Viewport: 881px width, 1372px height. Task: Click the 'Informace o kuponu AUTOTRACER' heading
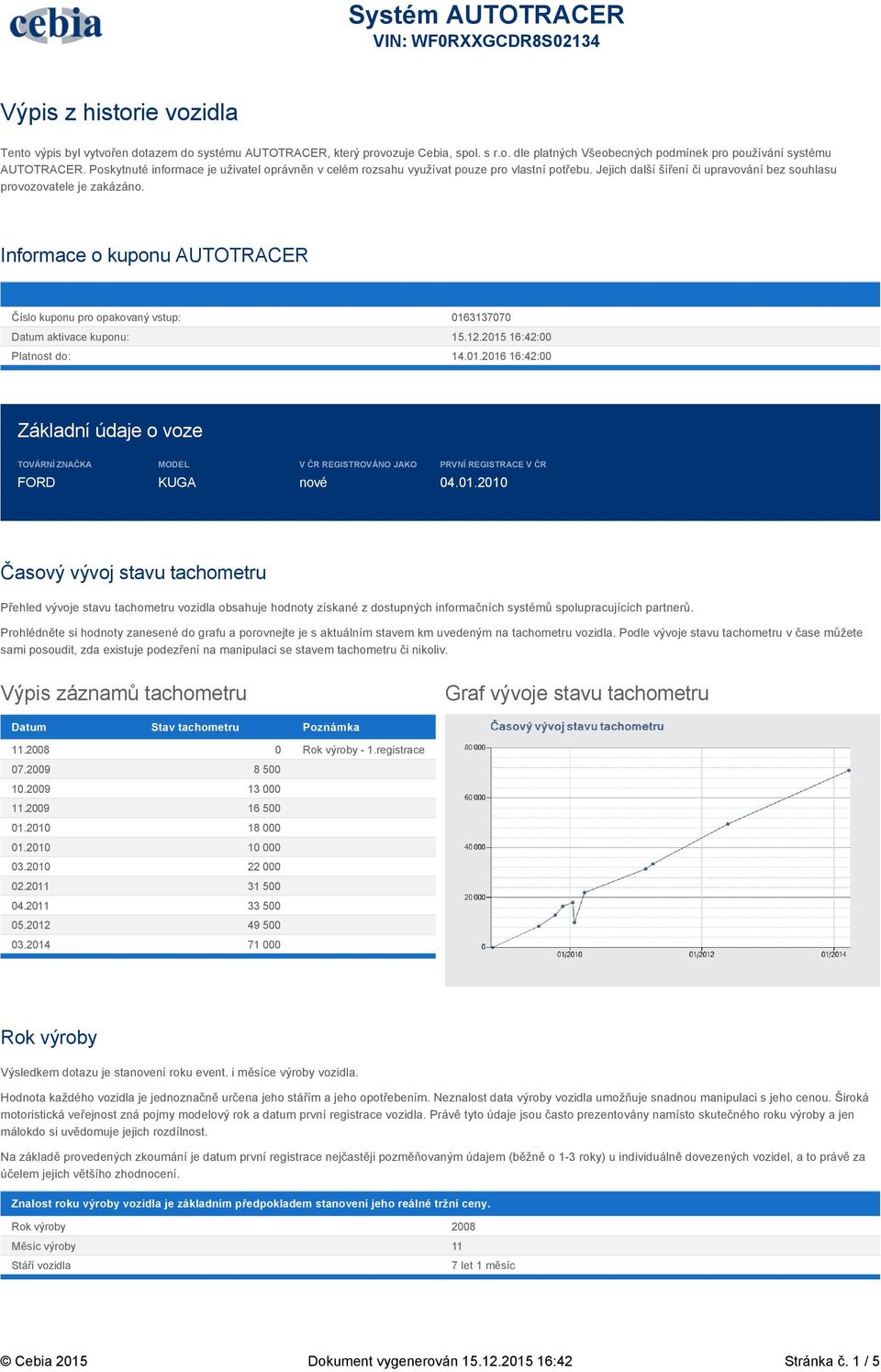[154, 255]
